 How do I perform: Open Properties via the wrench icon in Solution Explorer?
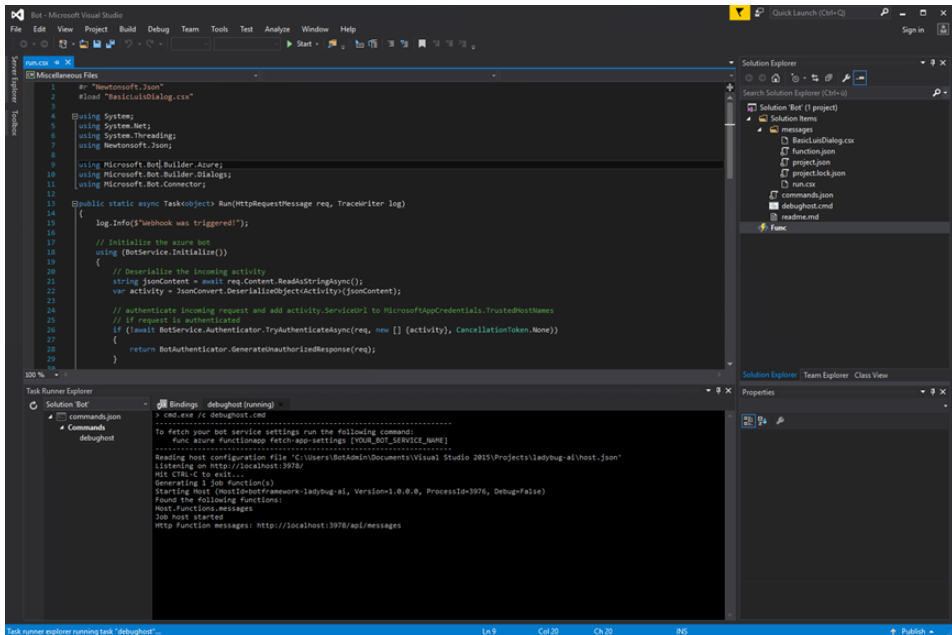tap(846, 78)
